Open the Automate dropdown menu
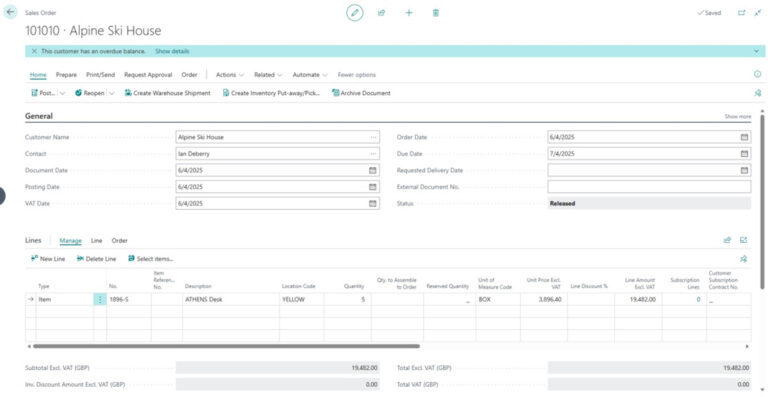This screenshot has height=397, width=768. 310,75
